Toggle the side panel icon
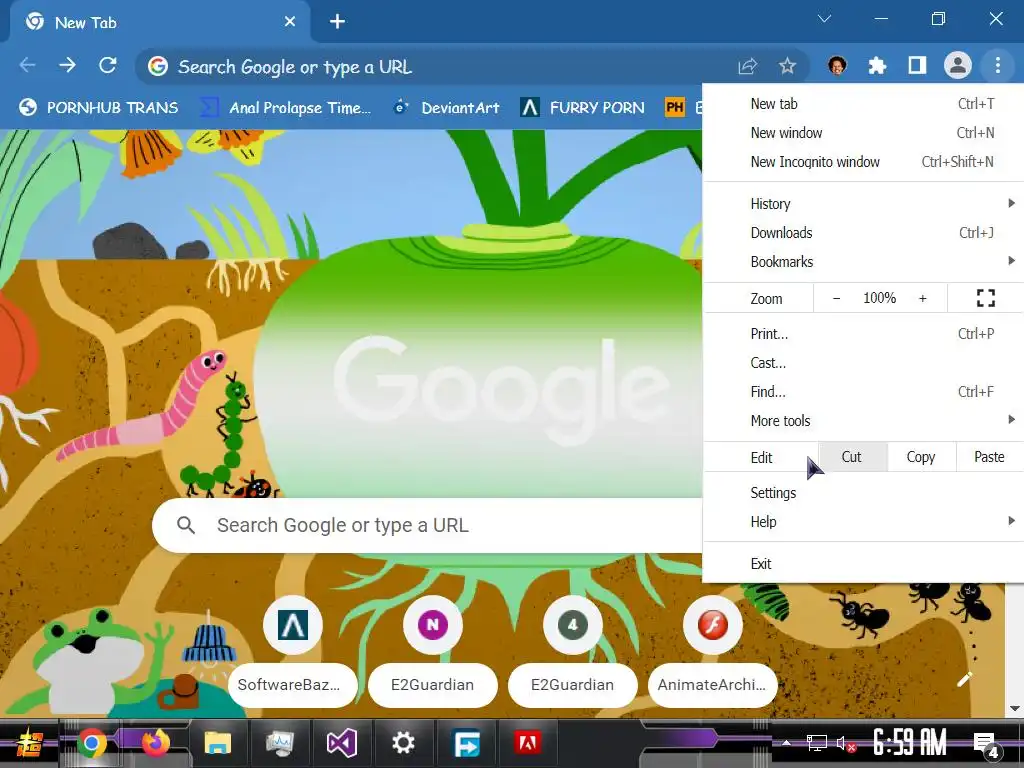 coord(917,65)
